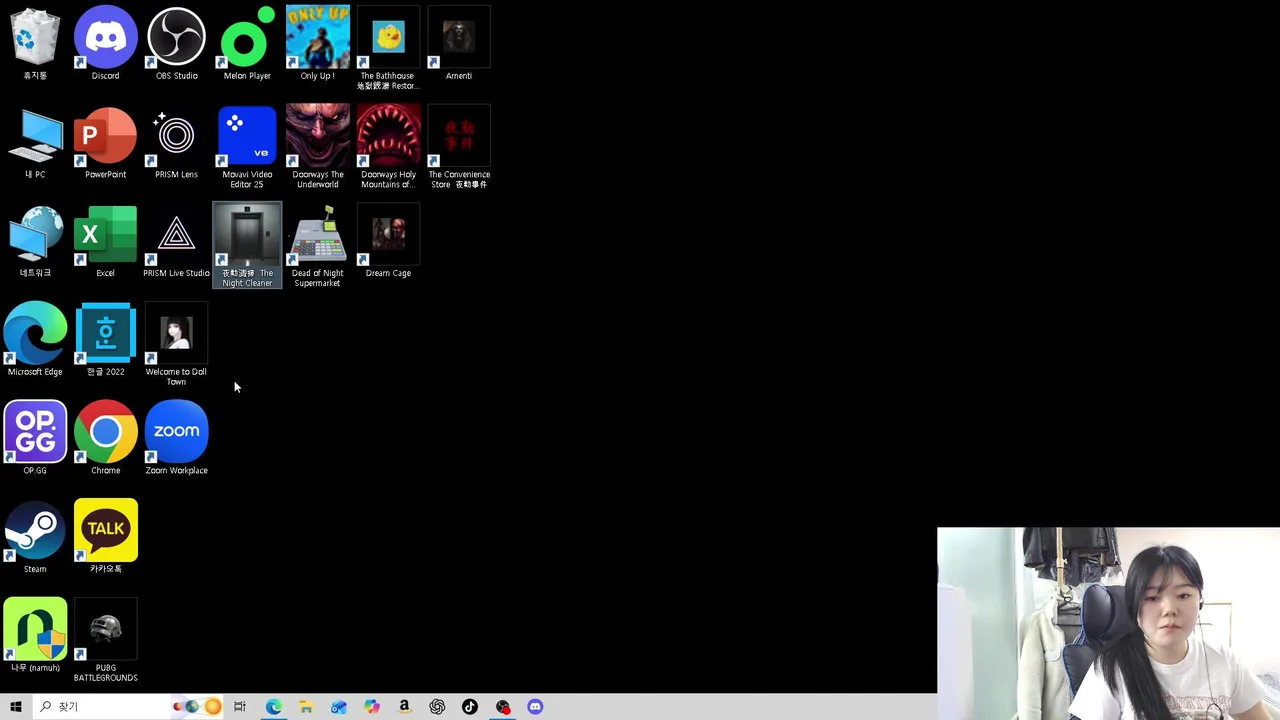This screenshot has height=720, width=1280.
Task: Open Copilot from the taskbar
Action: (x=372, y=707)
